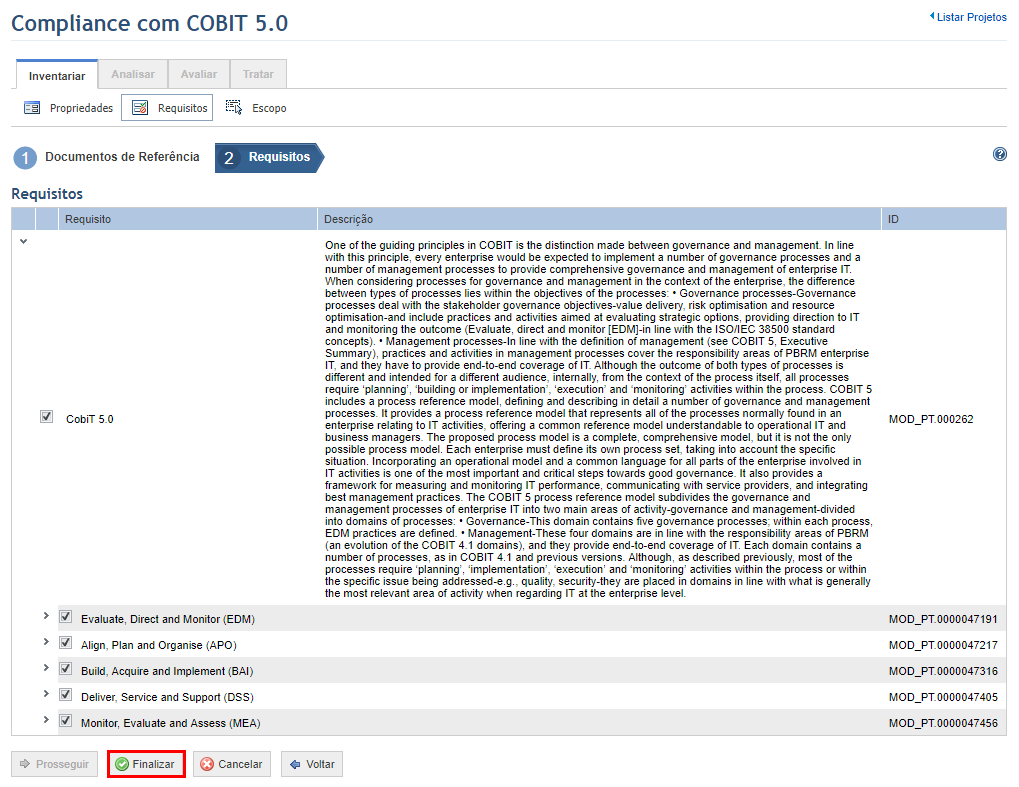The image size is (1019, 787).
Task: Select the Requisitos wizard step
Action: point(269,157)
